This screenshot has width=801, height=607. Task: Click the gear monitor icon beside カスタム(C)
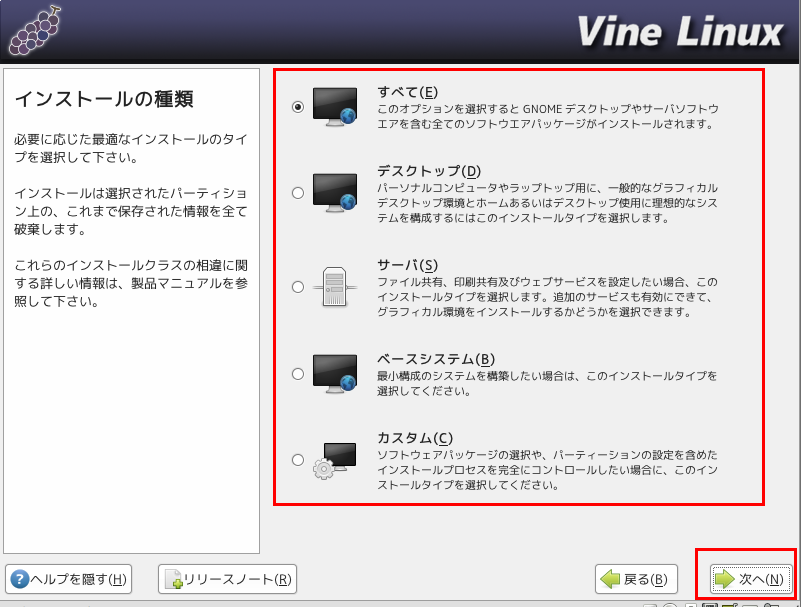[335, 460]
